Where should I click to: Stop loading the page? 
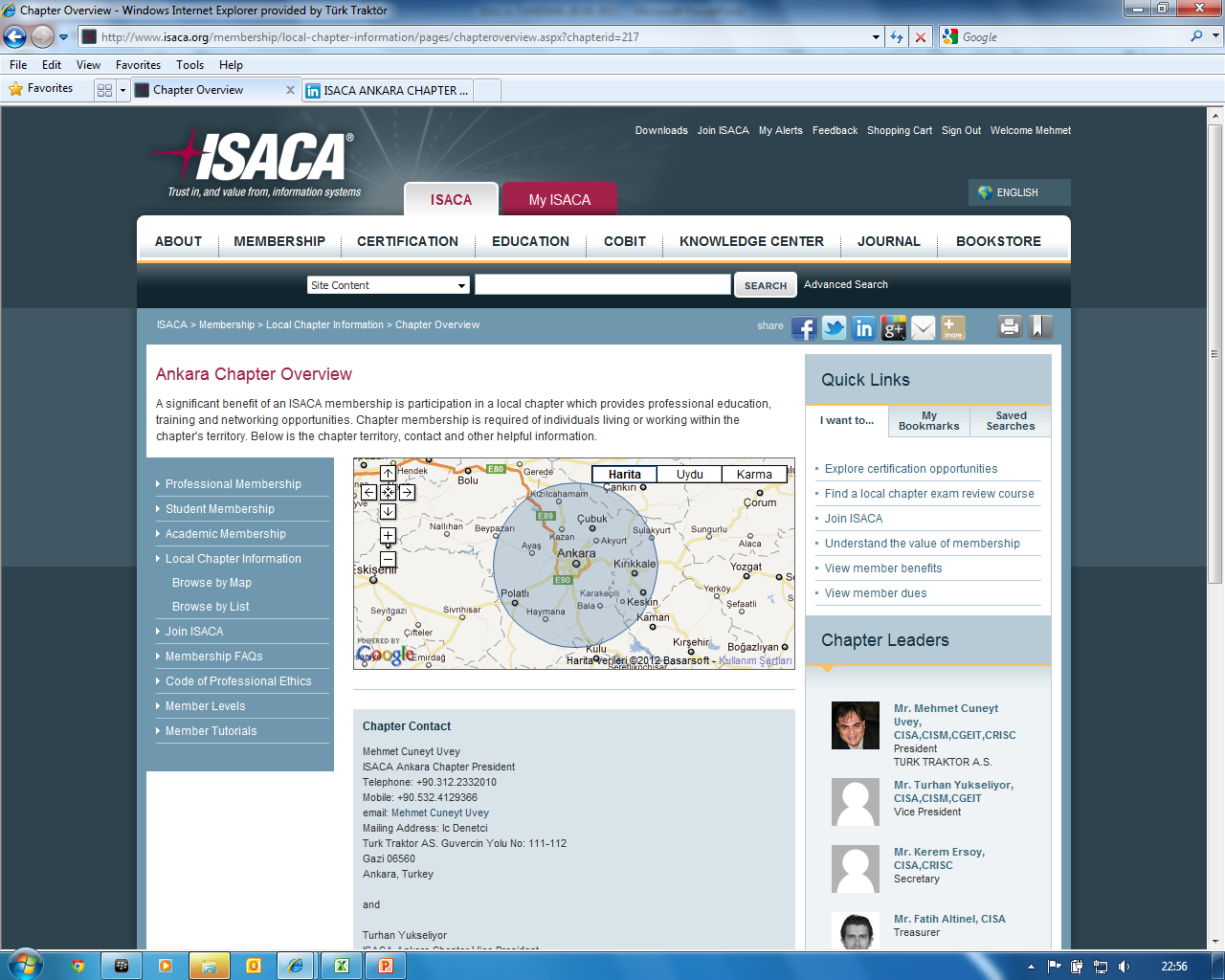point(921,36)
